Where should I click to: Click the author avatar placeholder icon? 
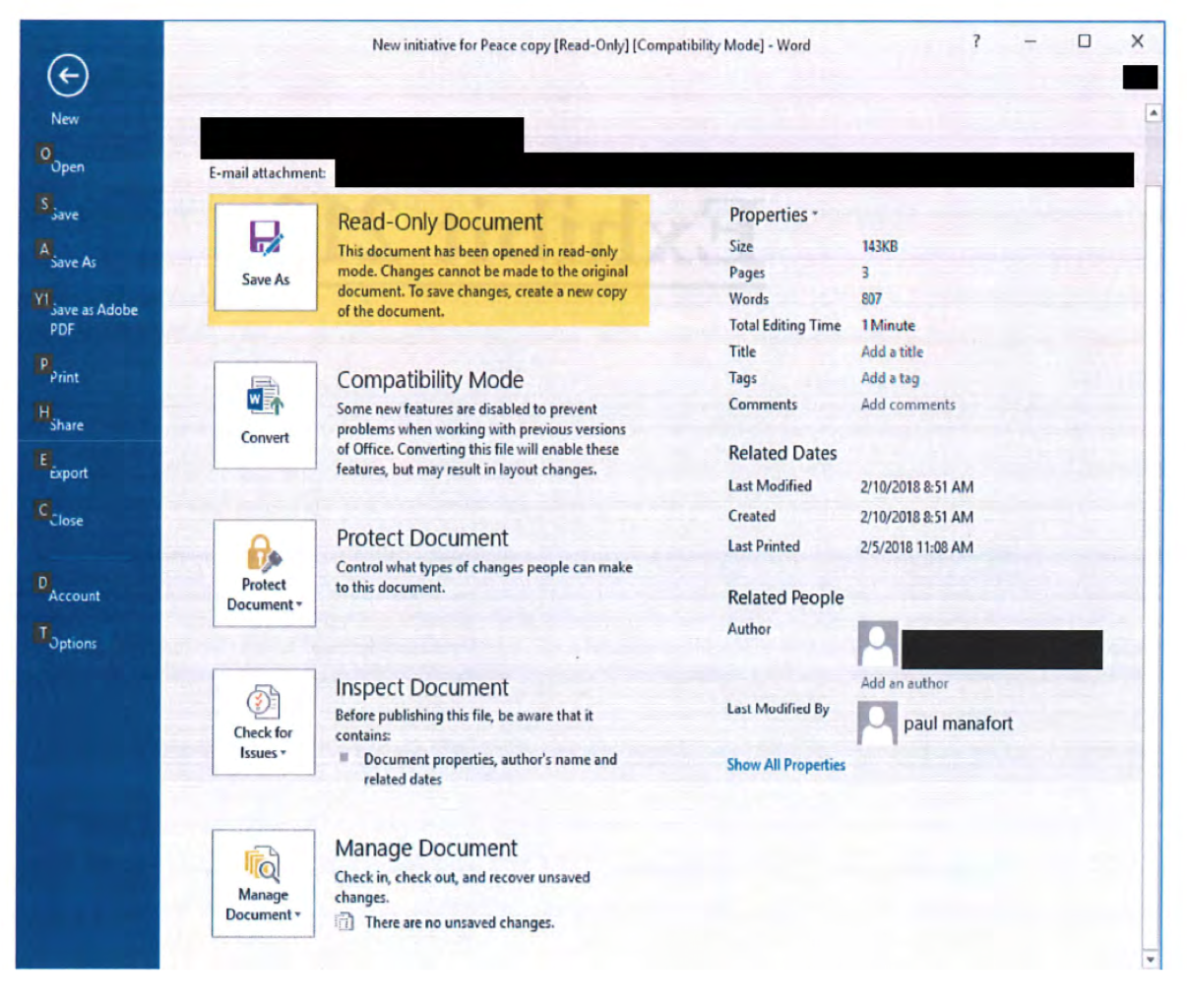[x=877, y=645]
